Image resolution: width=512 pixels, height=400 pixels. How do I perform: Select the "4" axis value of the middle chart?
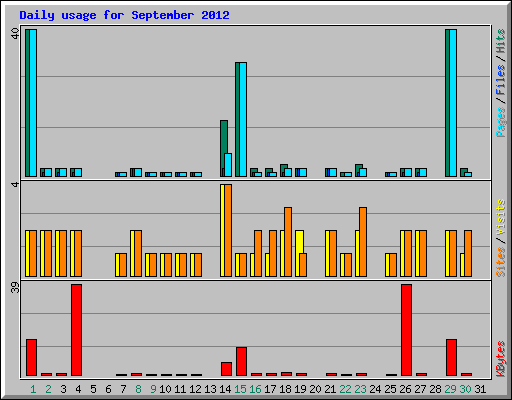pyautogui.click(x=15, y=184)
